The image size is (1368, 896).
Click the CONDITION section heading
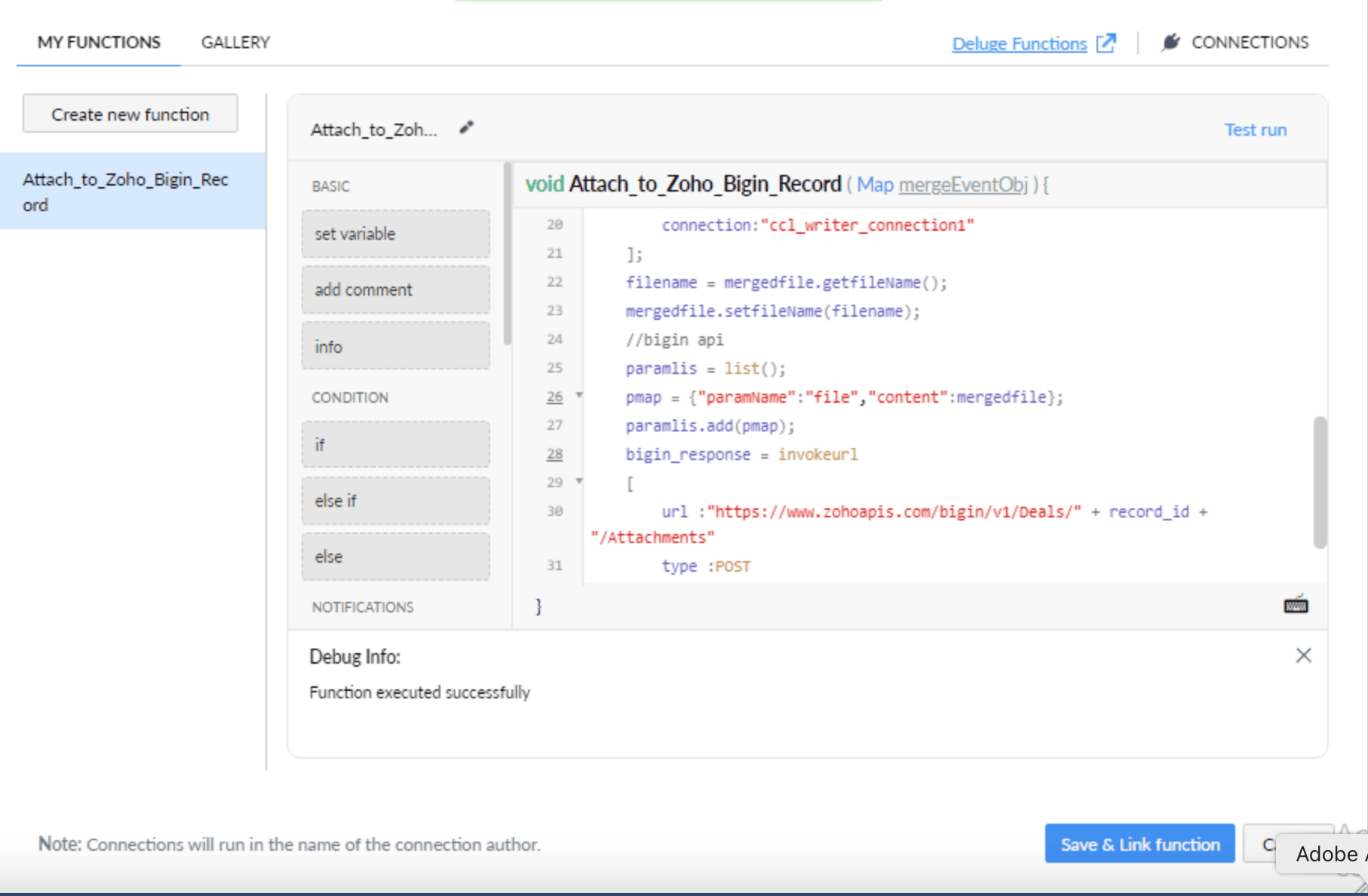(x=350, y=397)
